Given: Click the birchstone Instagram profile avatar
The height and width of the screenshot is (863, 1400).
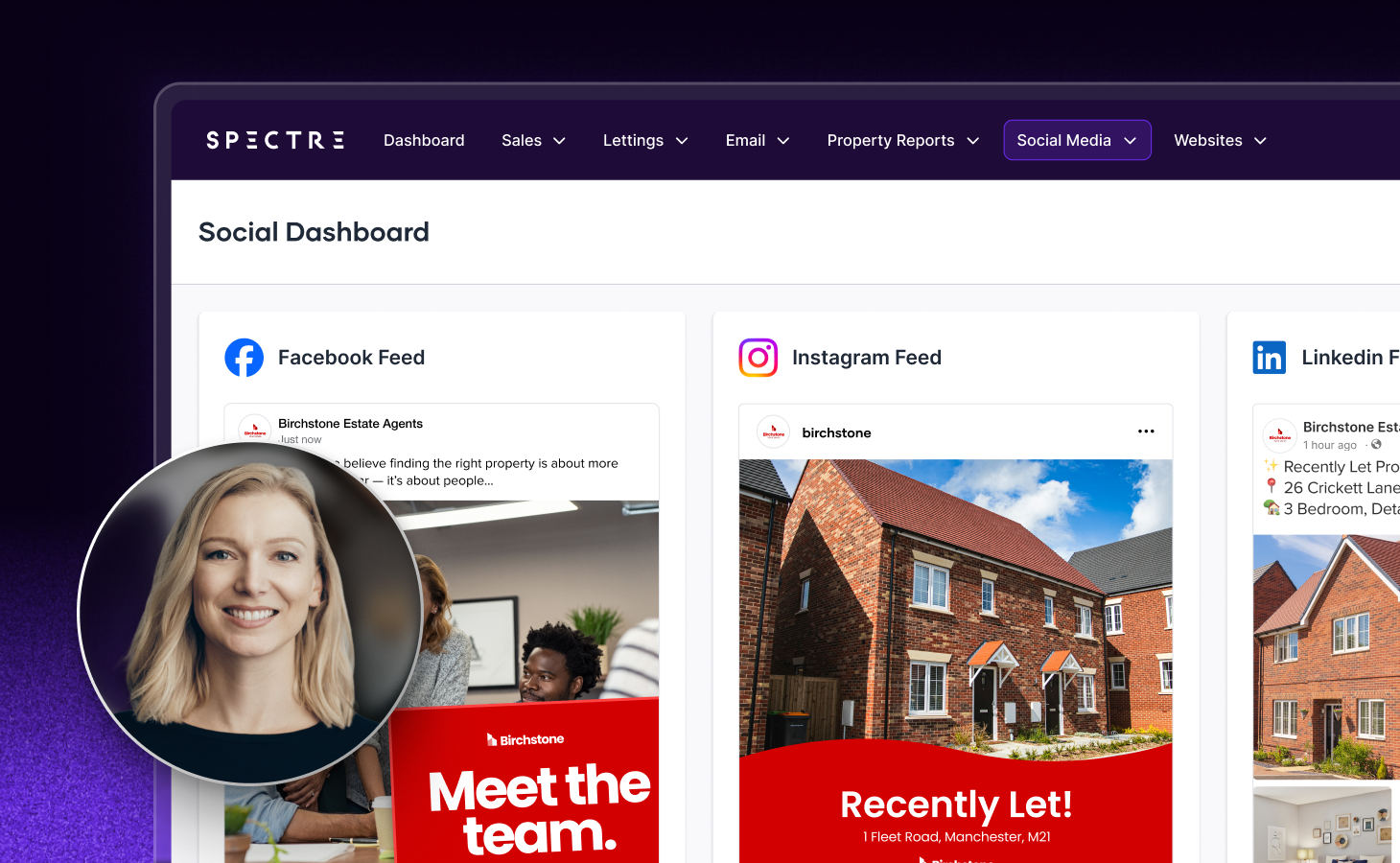Looking at the screenshot, I should (773, 432).
